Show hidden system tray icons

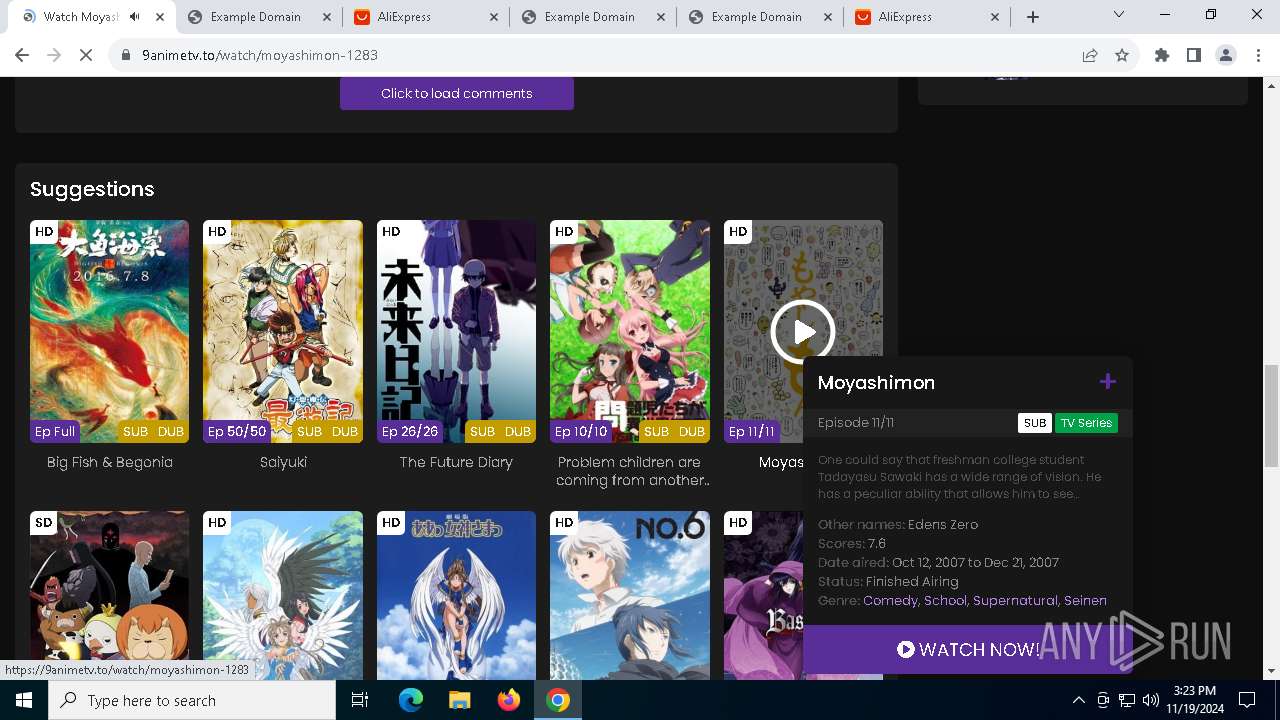(1078, 700)
